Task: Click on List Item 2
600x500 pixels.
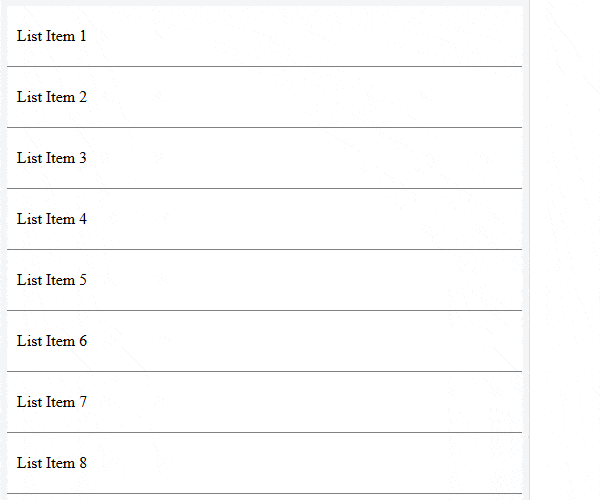Action: click(x=264, y=97)
